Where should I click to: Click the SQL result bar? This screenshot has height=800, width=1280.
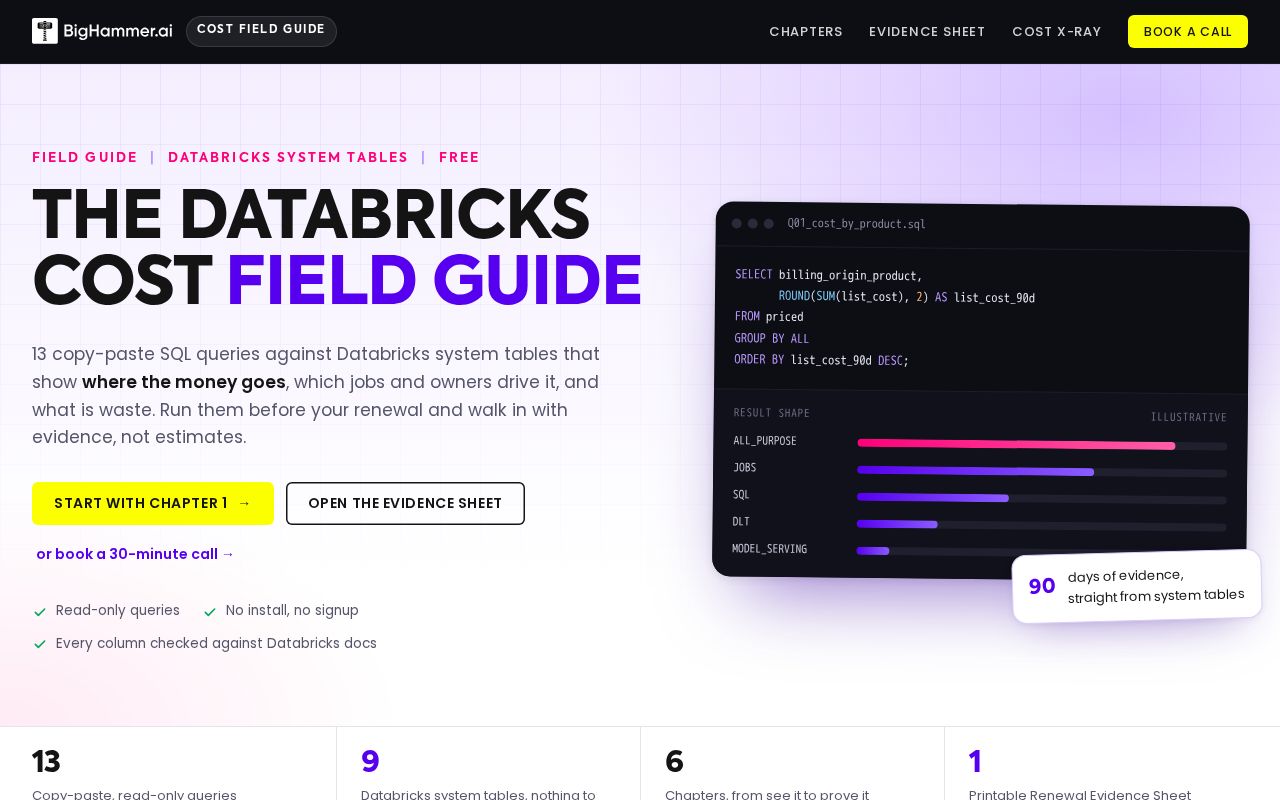pos(933,497)
